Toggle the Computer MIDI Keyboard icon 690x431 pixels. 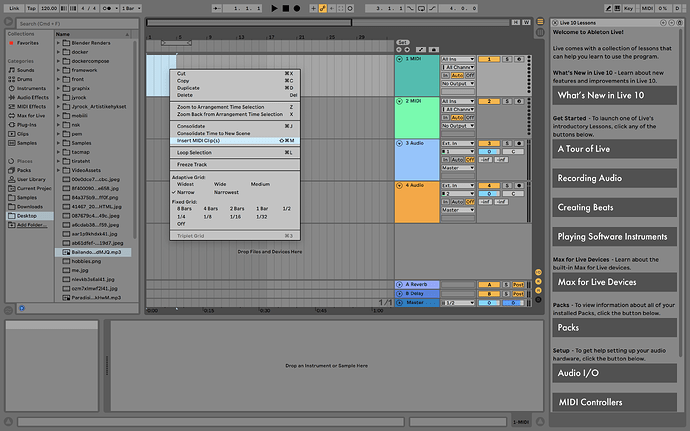pos(617,8)
